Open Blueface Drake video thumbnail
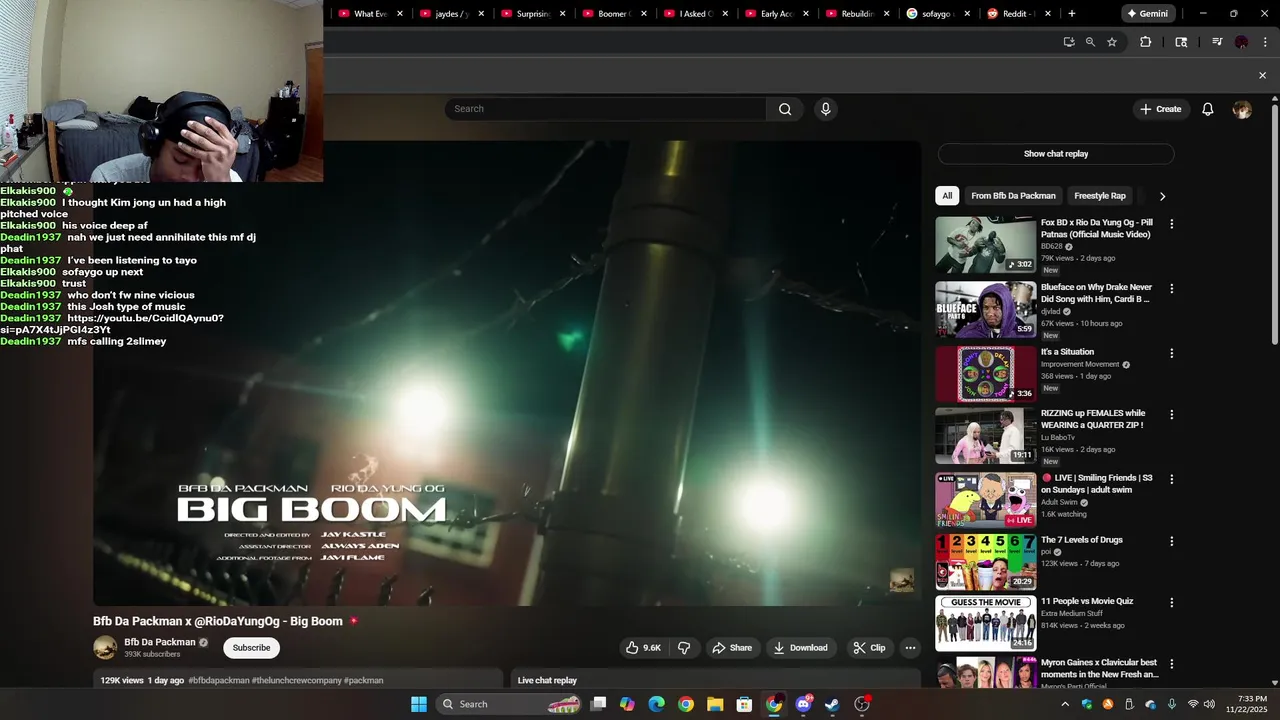The image size is (1280, 720). [986, 309]
